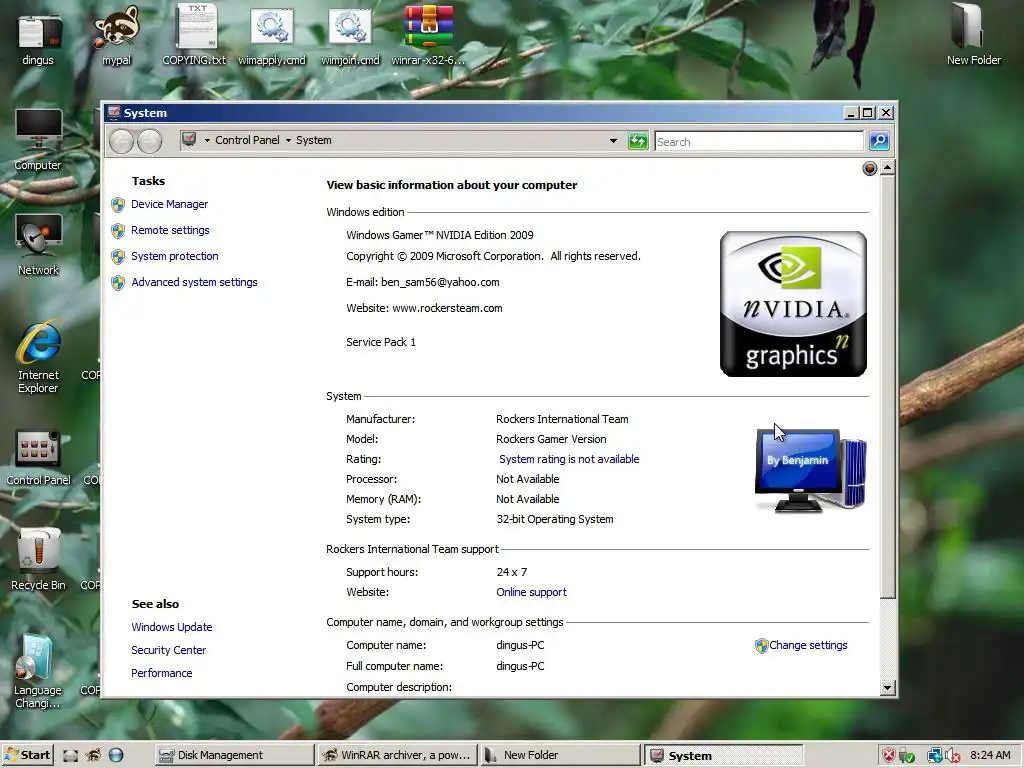
Task: Open the address bar history dropdown
Action: click(x=613, y=140)
